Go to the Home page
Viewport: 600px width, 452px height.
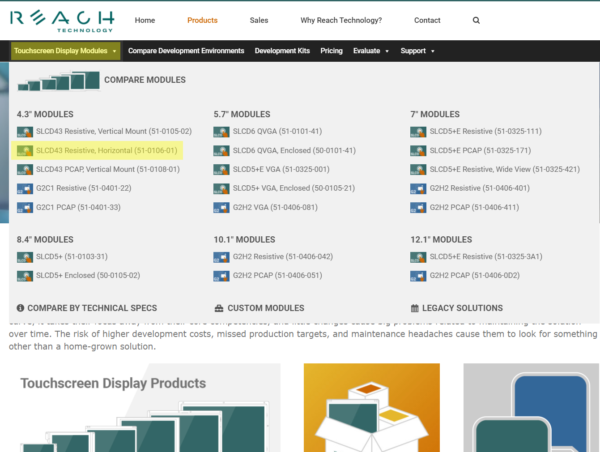(x=145, y=20)
